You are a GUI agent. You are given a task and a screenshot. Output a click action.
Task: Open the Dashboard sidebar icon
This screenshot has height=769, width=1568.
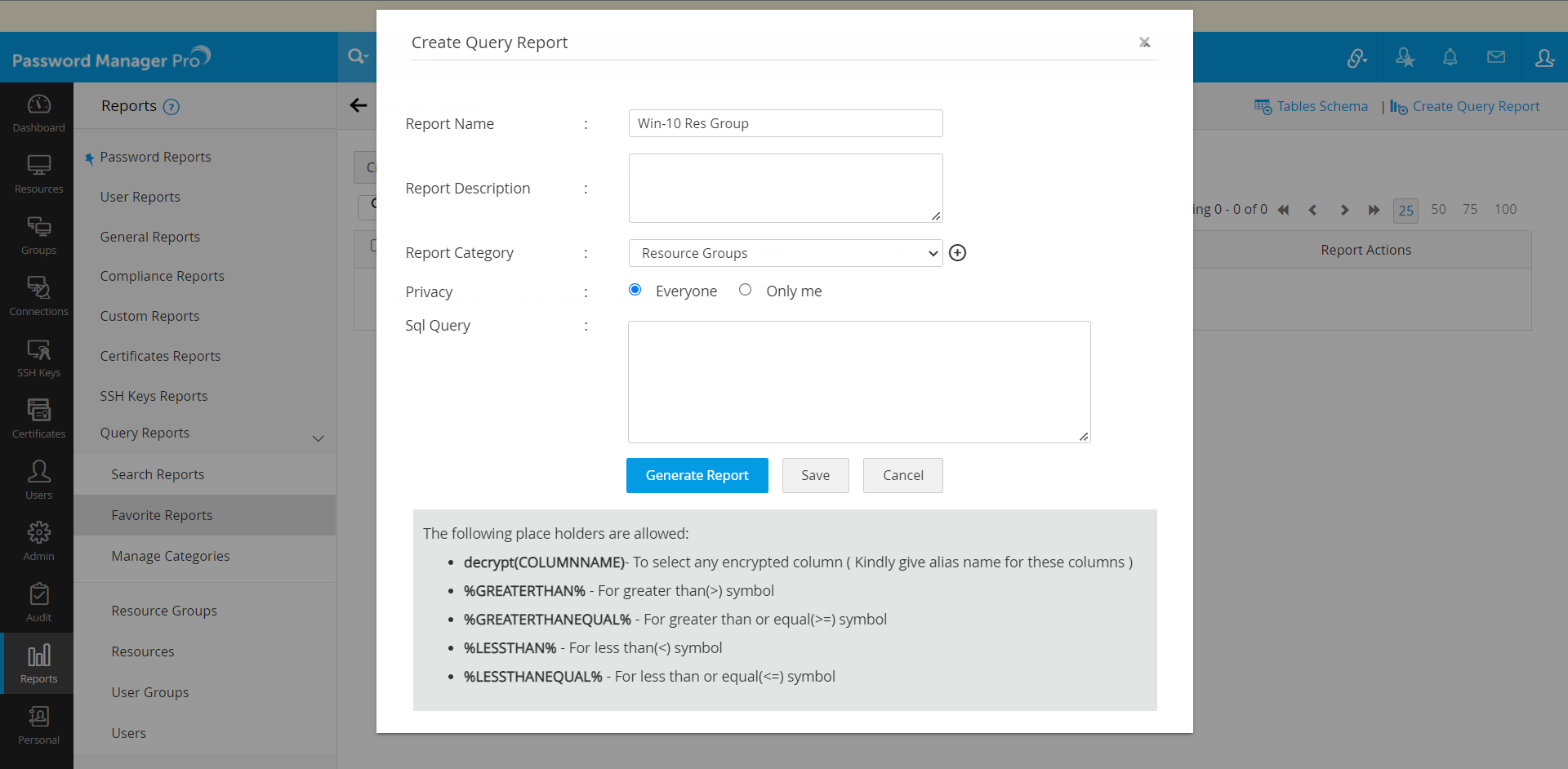tap(38, 113)
